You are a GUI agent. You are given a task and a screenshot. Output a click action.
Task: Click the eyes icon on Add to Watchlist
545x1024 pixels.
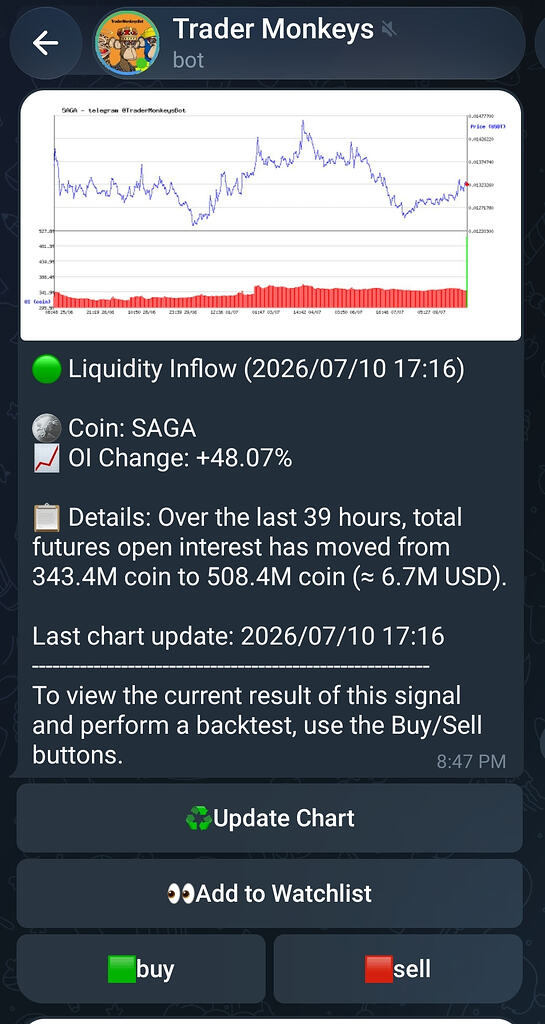[180, 893]
